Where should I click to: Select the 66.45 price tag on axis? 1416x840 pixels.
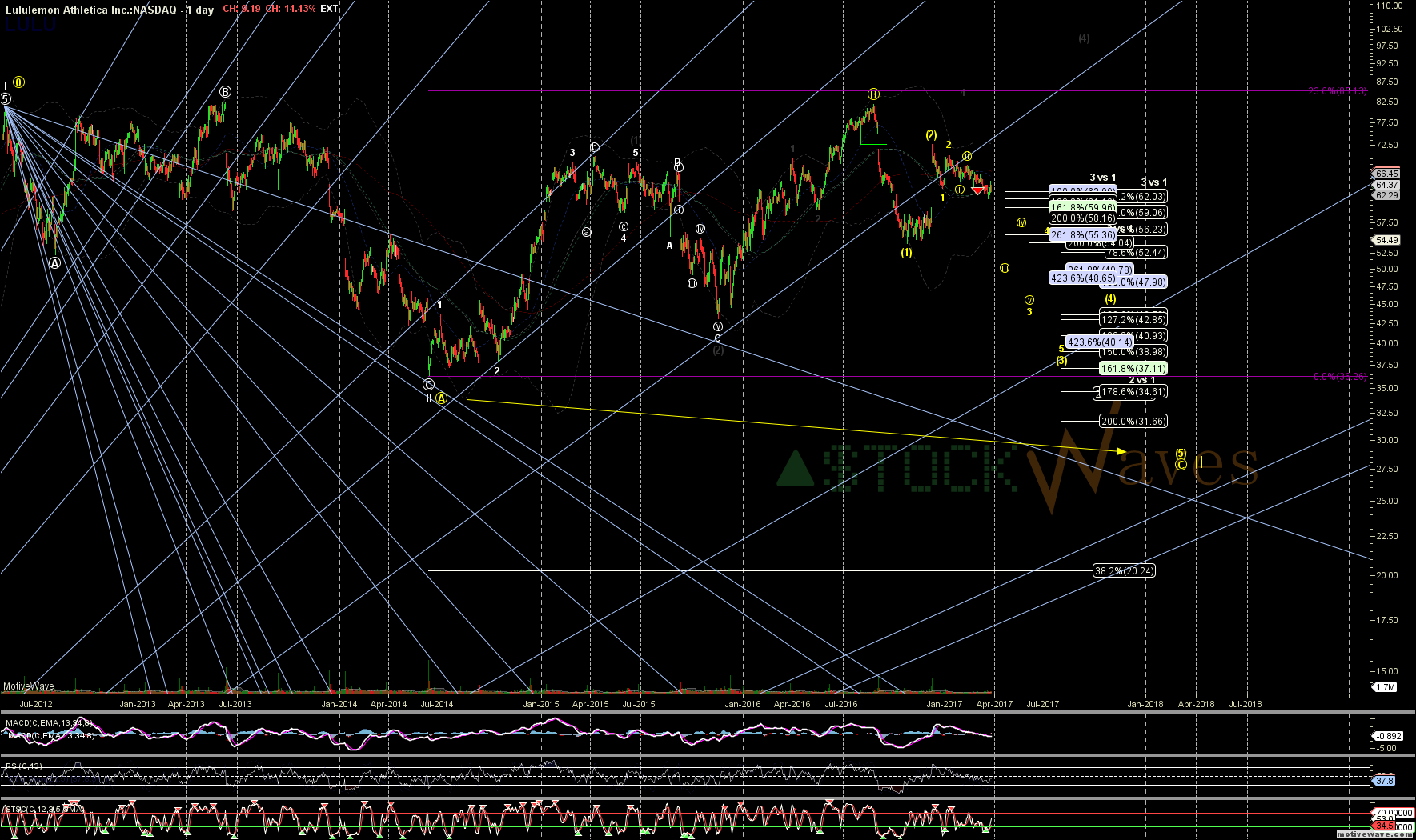(1386, 174)
